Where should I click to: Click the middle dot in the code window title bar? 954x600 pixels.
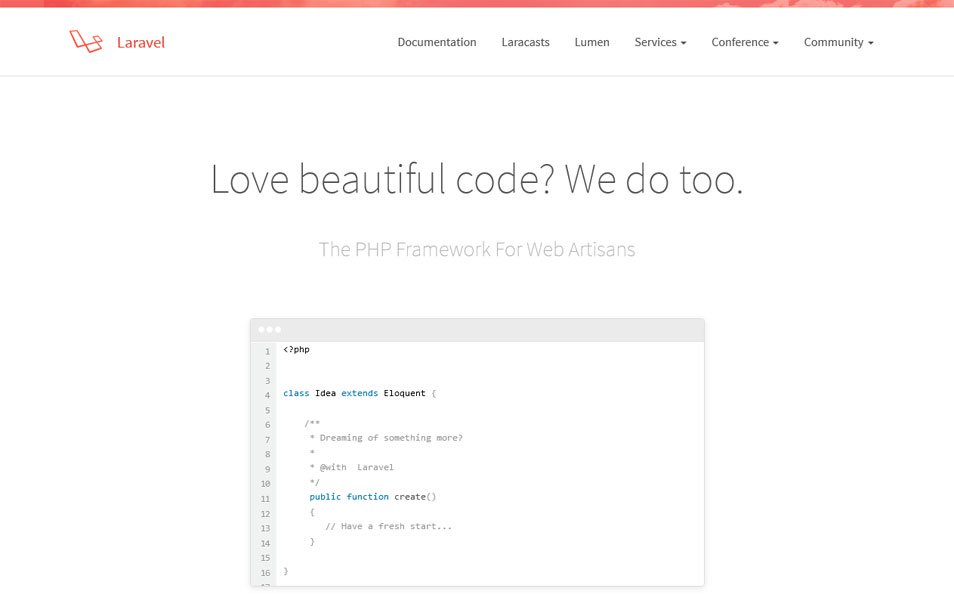[270, 330]
